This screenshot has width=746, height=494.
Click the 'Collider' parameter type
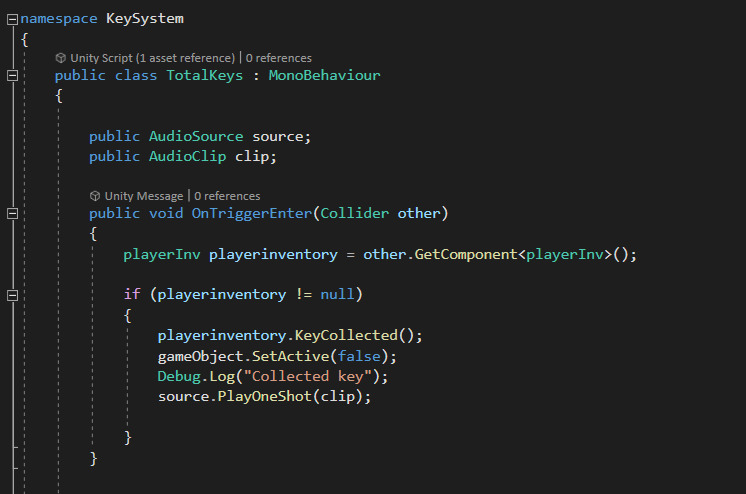point(354,213)
